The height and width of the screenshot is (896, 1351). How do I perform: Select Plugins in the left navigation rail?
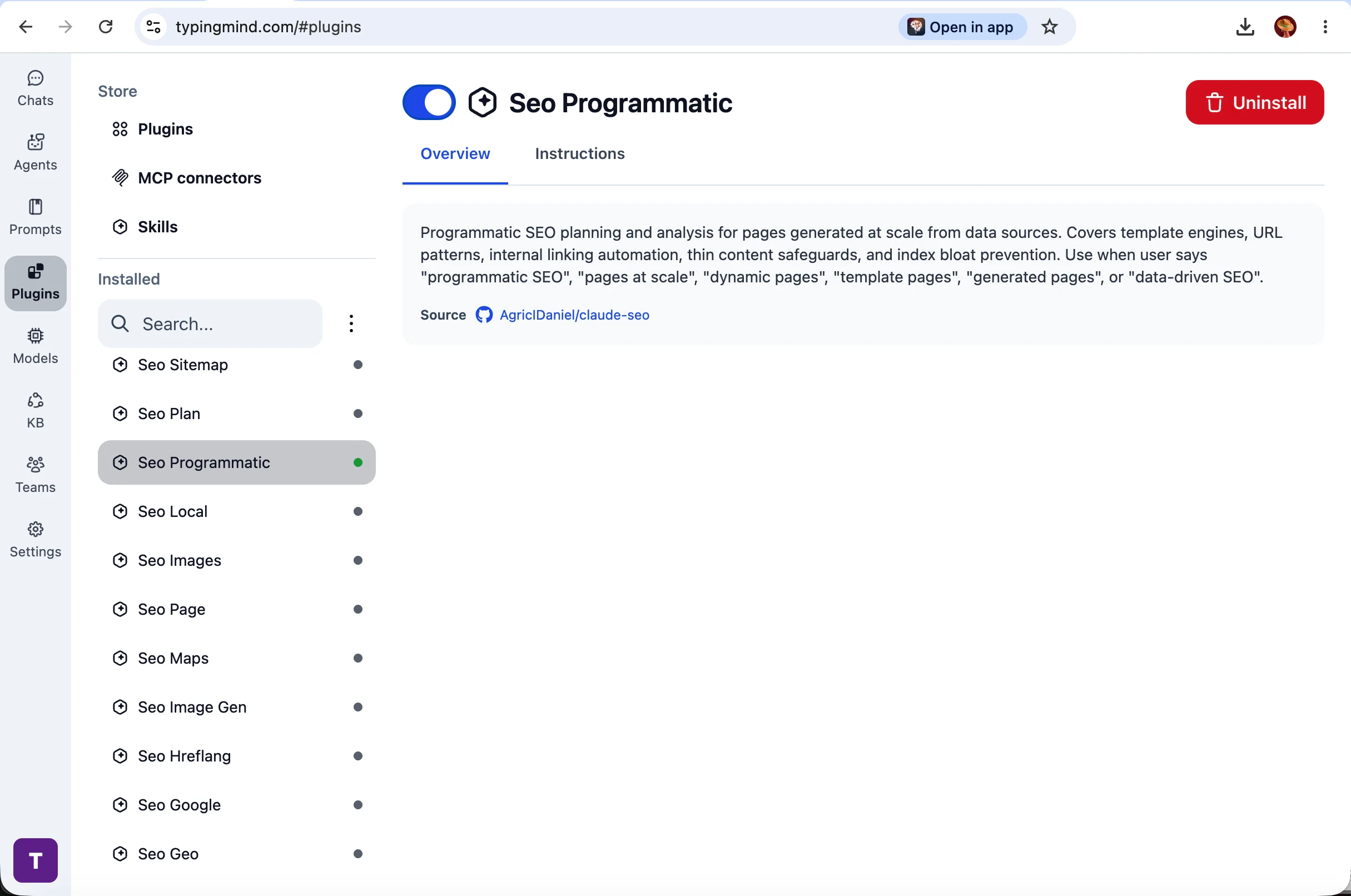click(36, 283)
